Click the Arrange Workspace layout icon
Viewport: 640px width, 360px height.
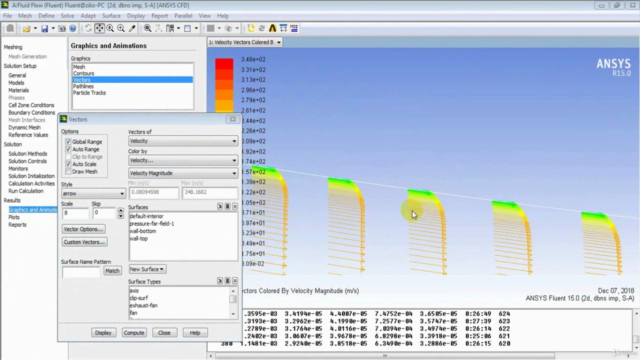[x=170, y=28]
